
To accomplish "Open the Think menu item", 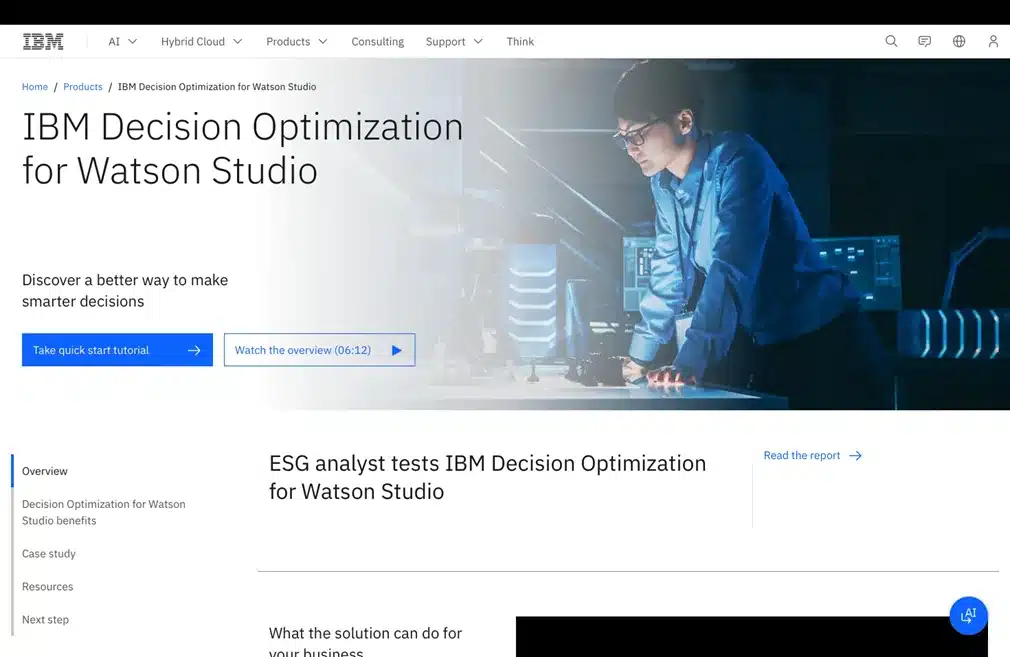I will (520, 42).
